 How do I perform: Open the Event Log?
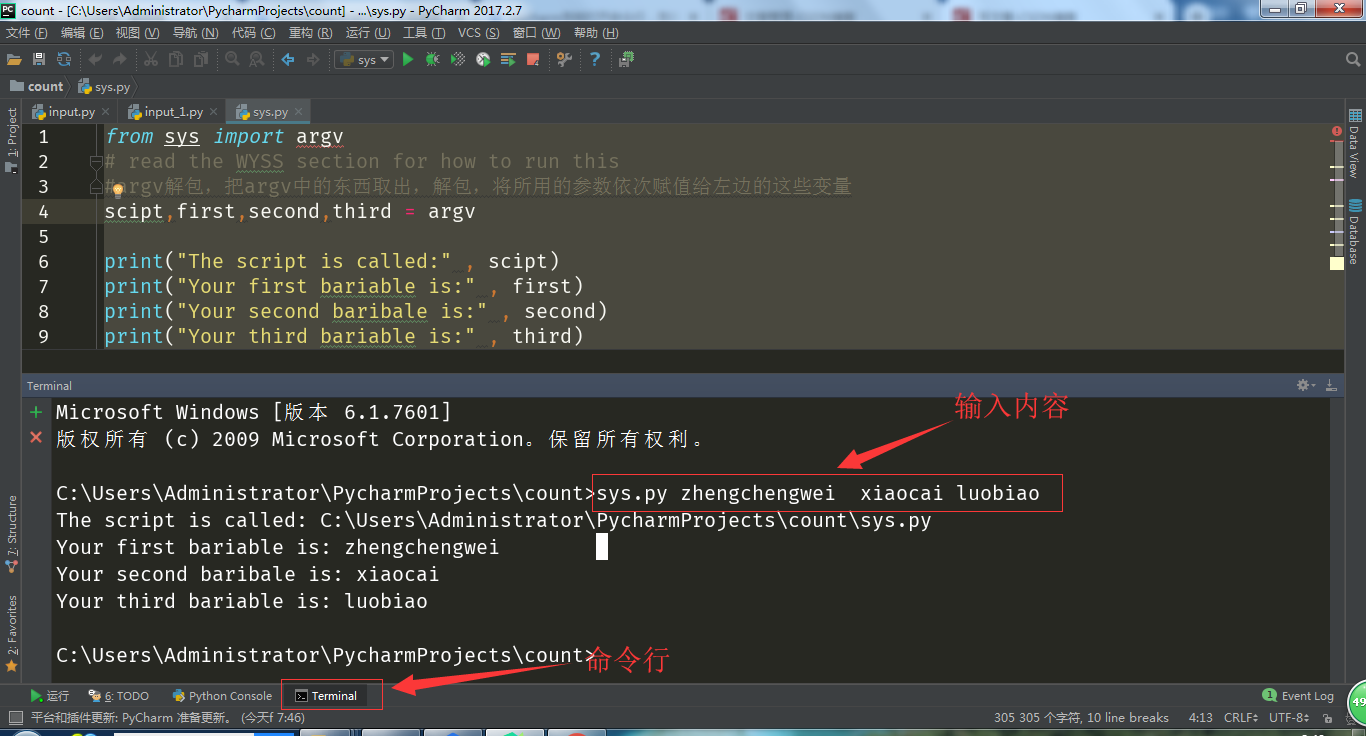(x=1299, y=696)
